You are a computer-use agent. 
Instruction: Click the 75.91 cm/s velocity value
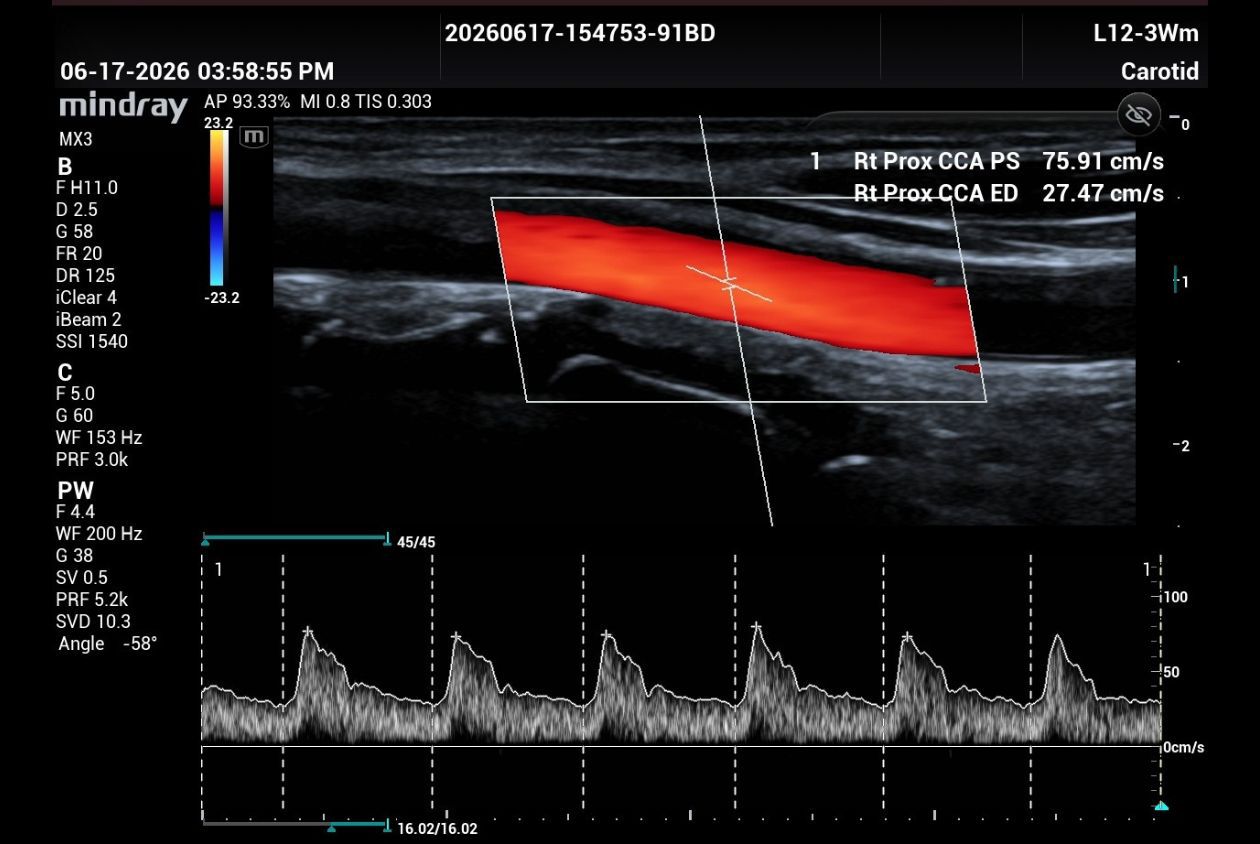coord(1103,161)
